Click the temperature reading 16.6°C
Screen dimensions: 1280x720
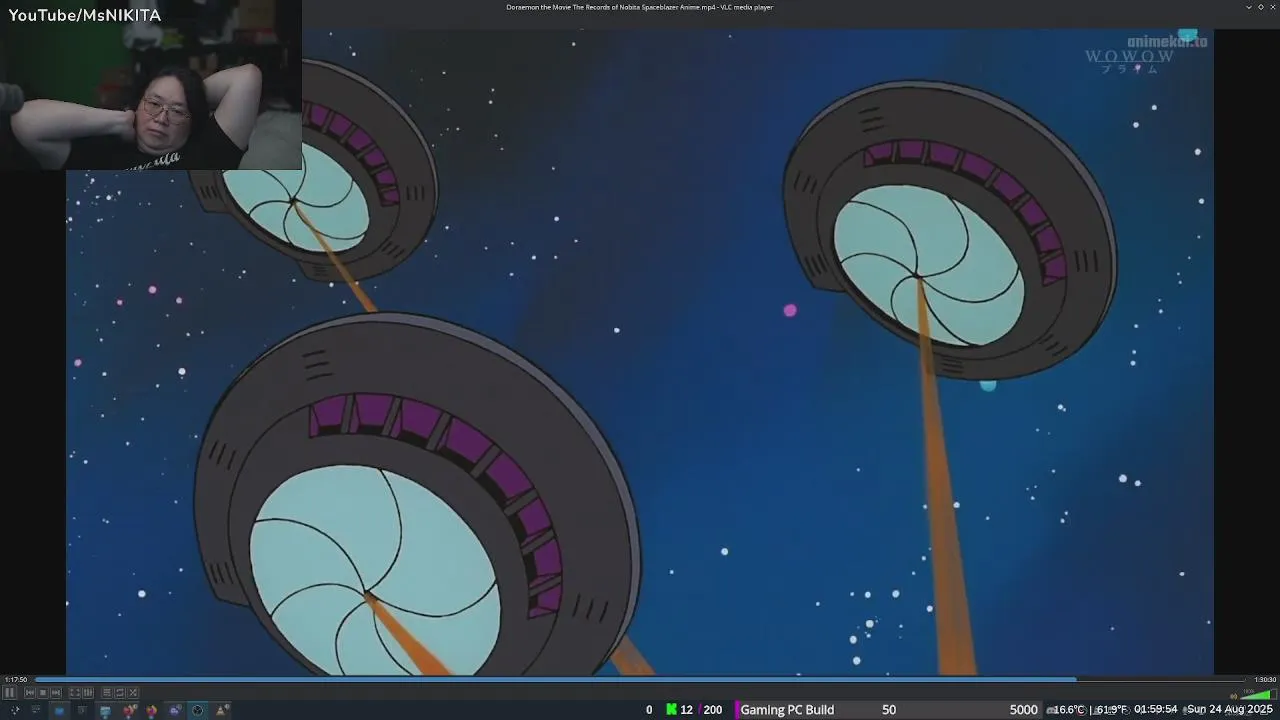click(1069, 710)
